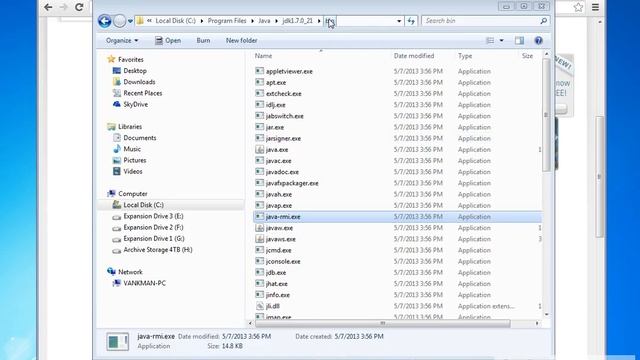Select Program Files breadcrumb segment
The image size is (640, 360).
pos(227,21)
